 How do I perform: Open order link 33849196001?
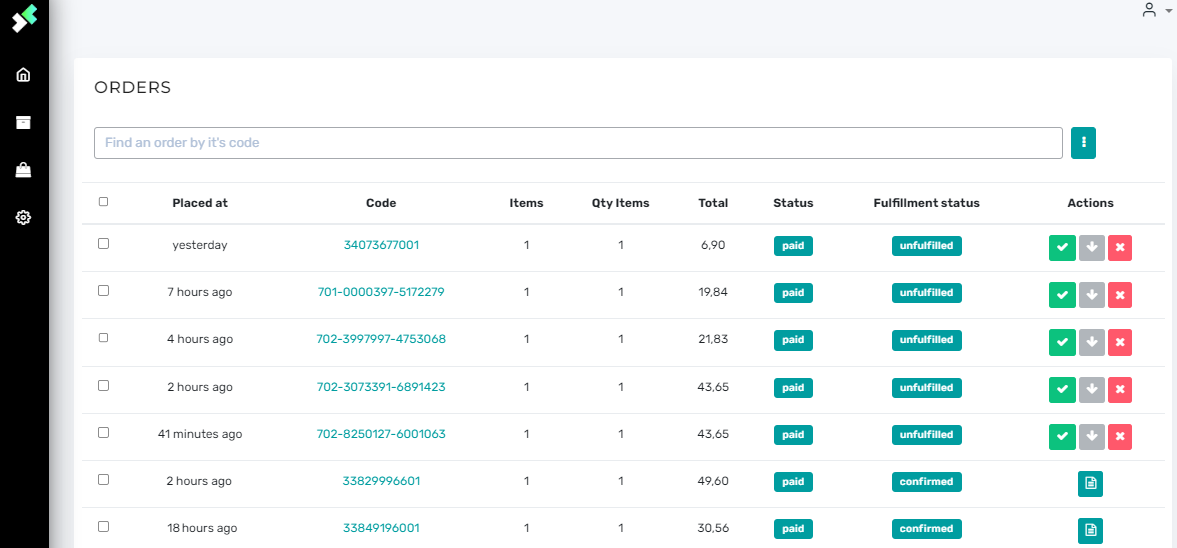pos(381,528)
